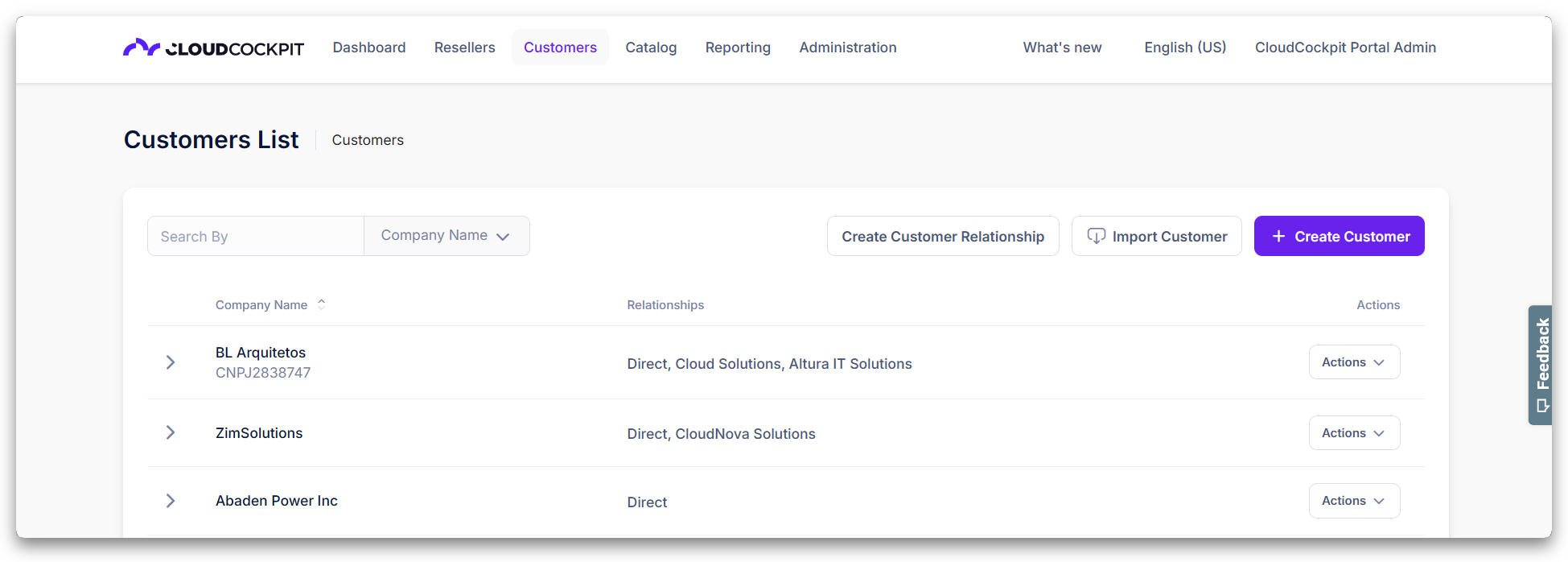Image resolution: width=1568 pixels, height=562 pixels.
Task: Open the Resellers menu item
Action: pyautogui.click(x=464, y=48)
